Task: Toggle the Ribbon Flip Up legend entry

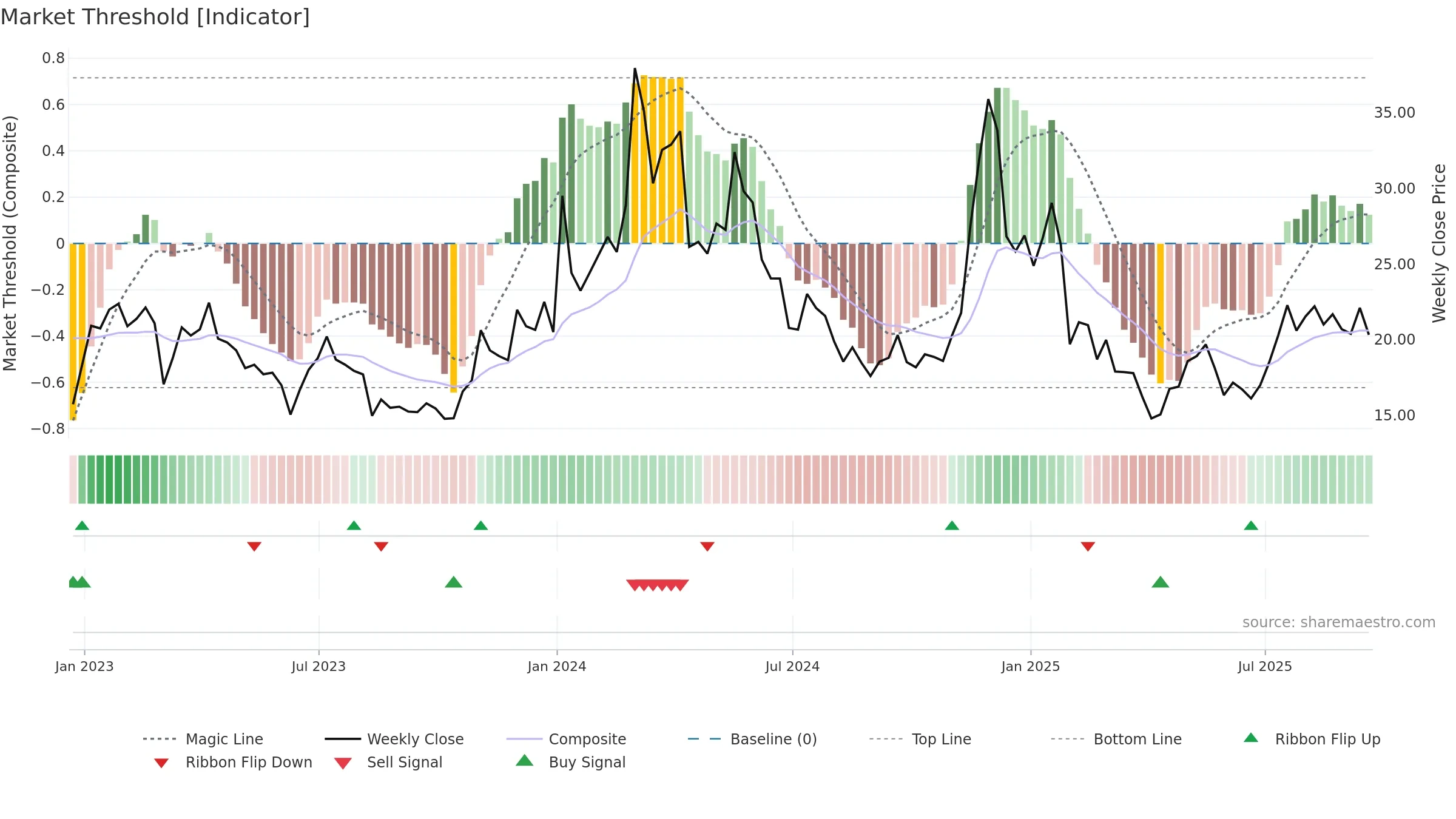Action: pyautogui.click(x=1312, y=739)
